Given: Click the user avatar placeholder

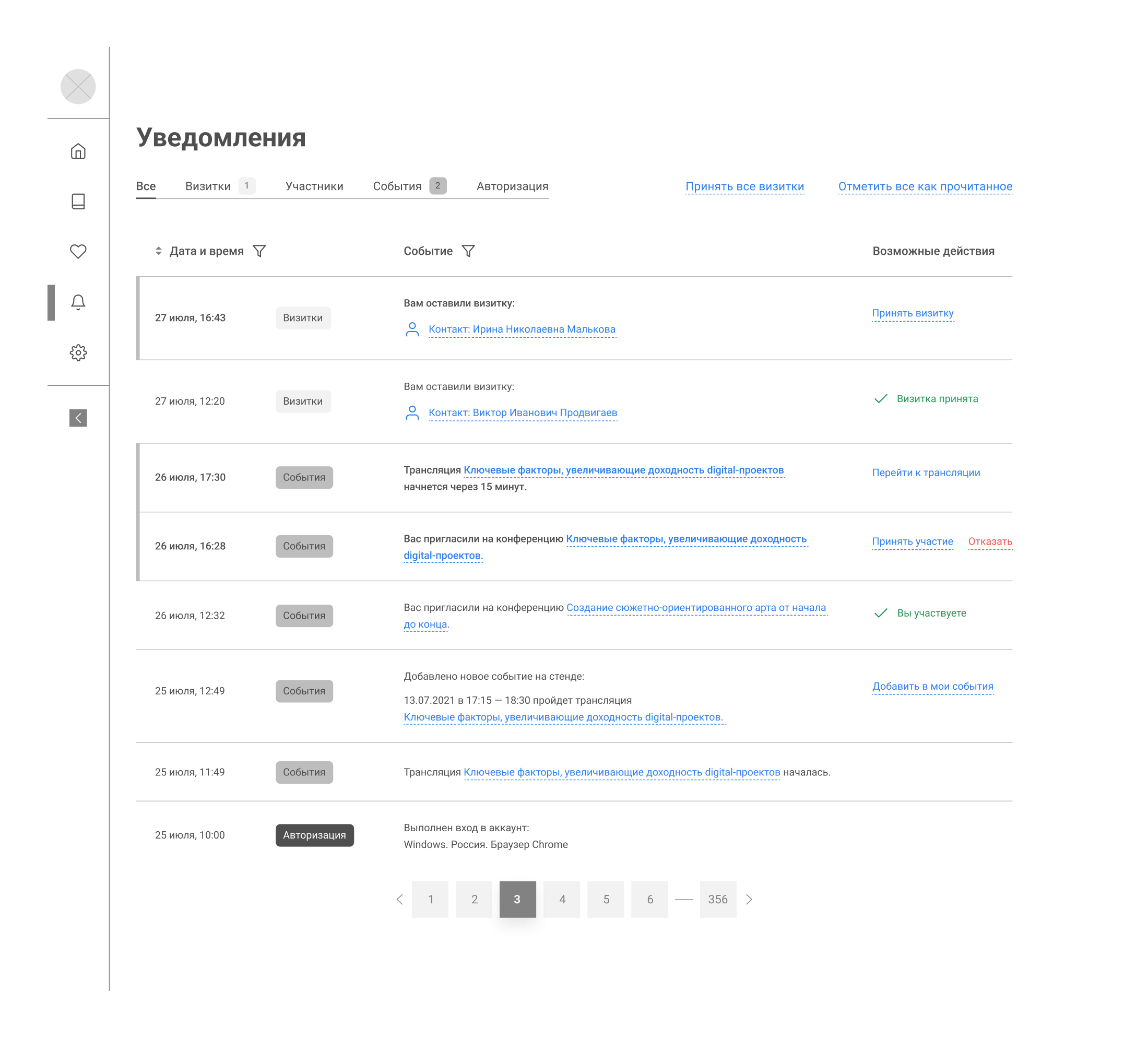Looking at the screenshot, I should 78,87.
